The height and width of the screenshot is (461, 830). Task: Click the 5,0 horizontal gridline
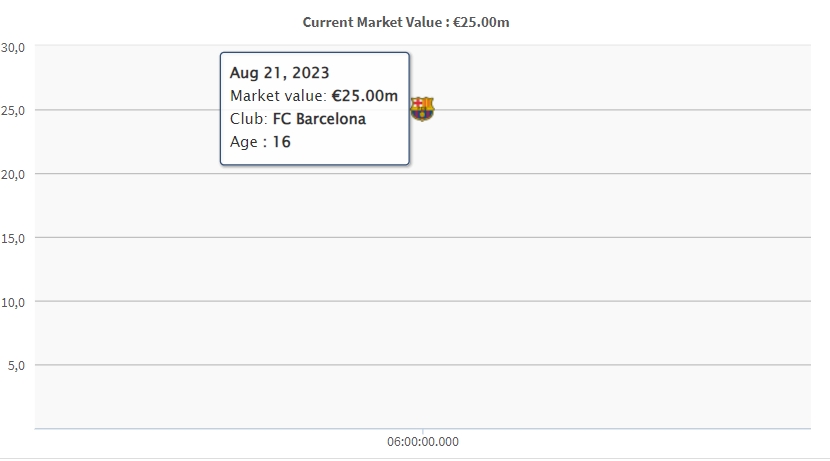click(x=422, y=365)
